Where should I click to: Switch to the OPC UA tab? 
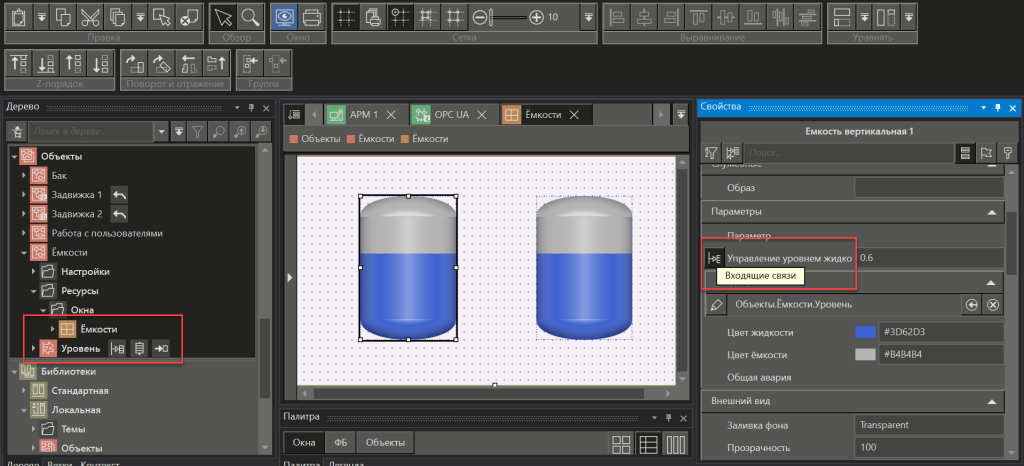point(451,115)
